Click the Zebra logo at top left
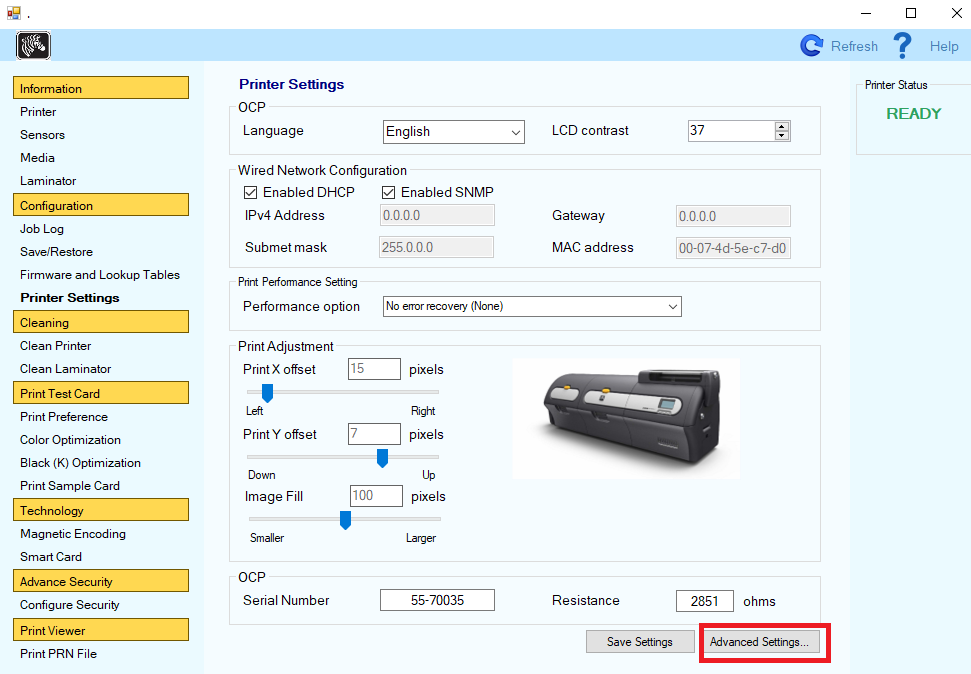Viewport: 971px width, 674px height. [33, 45]
